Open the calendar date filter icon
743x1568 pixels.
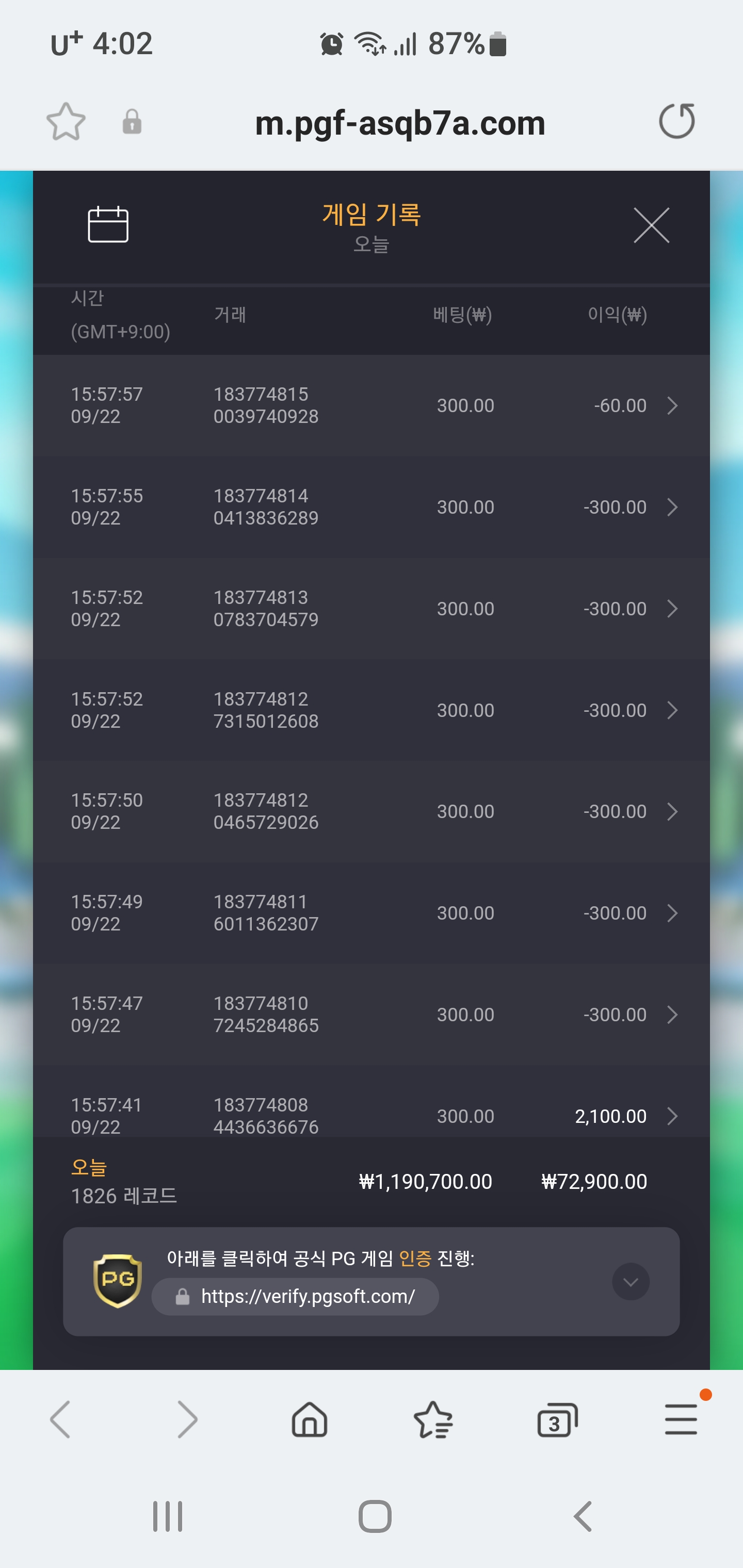(x=108, y=224)
